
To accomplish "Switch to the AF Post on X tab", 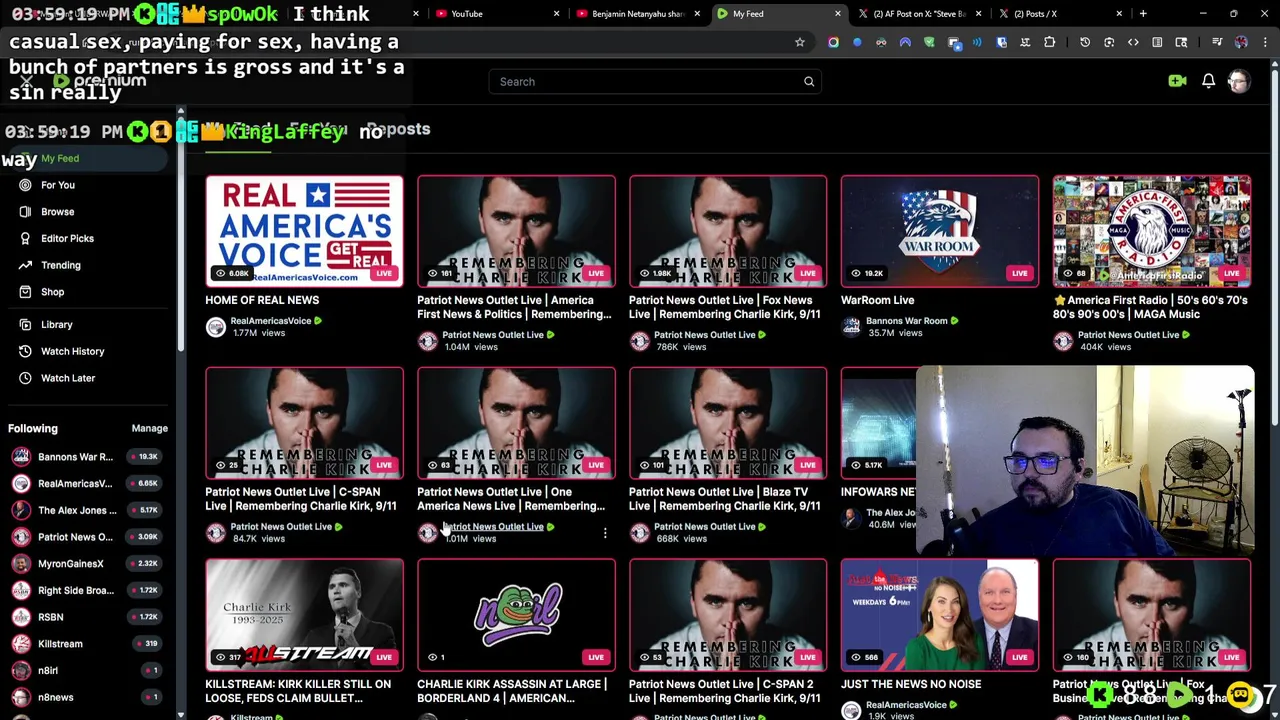I will (x=919, y=14).
